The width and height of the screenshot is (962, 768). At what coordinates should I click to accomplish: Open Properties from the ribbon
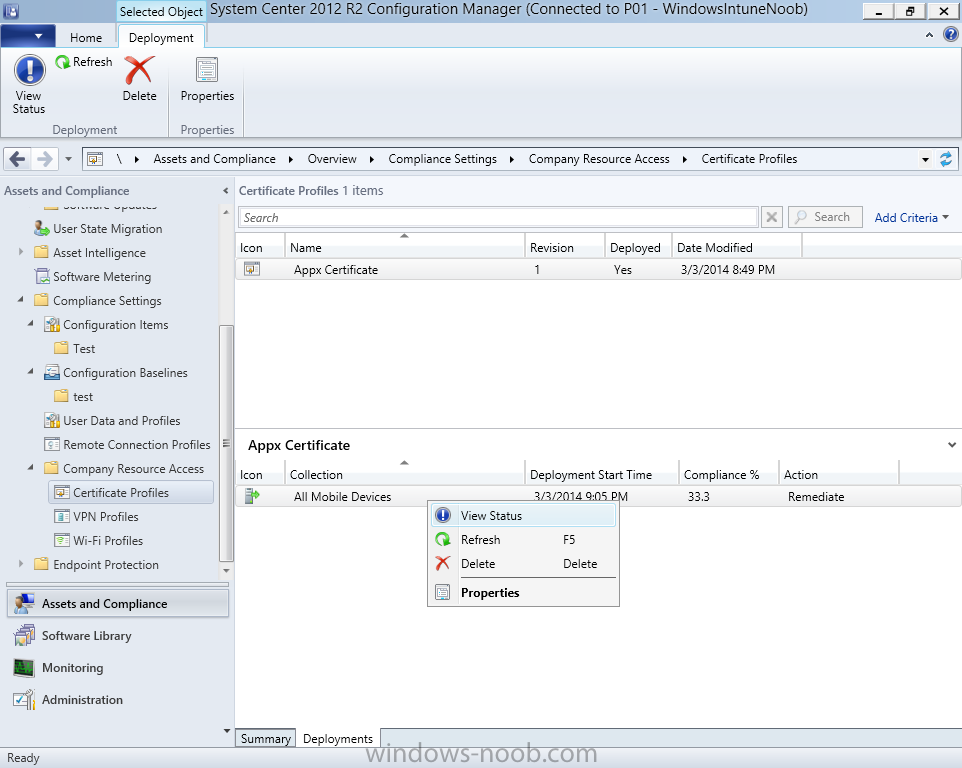click(207, 79)
